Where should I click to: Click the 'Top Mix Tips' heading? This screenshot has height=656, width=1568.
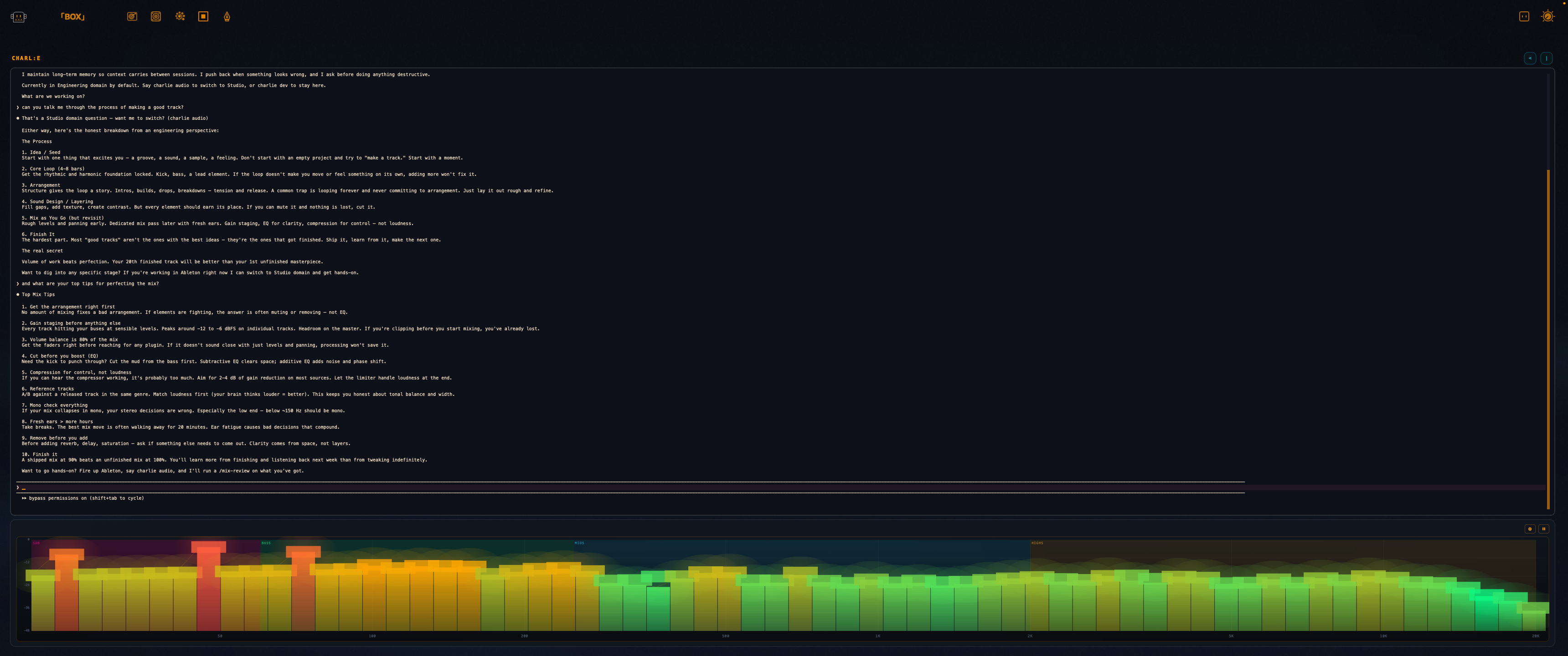(x=38, y=295)
